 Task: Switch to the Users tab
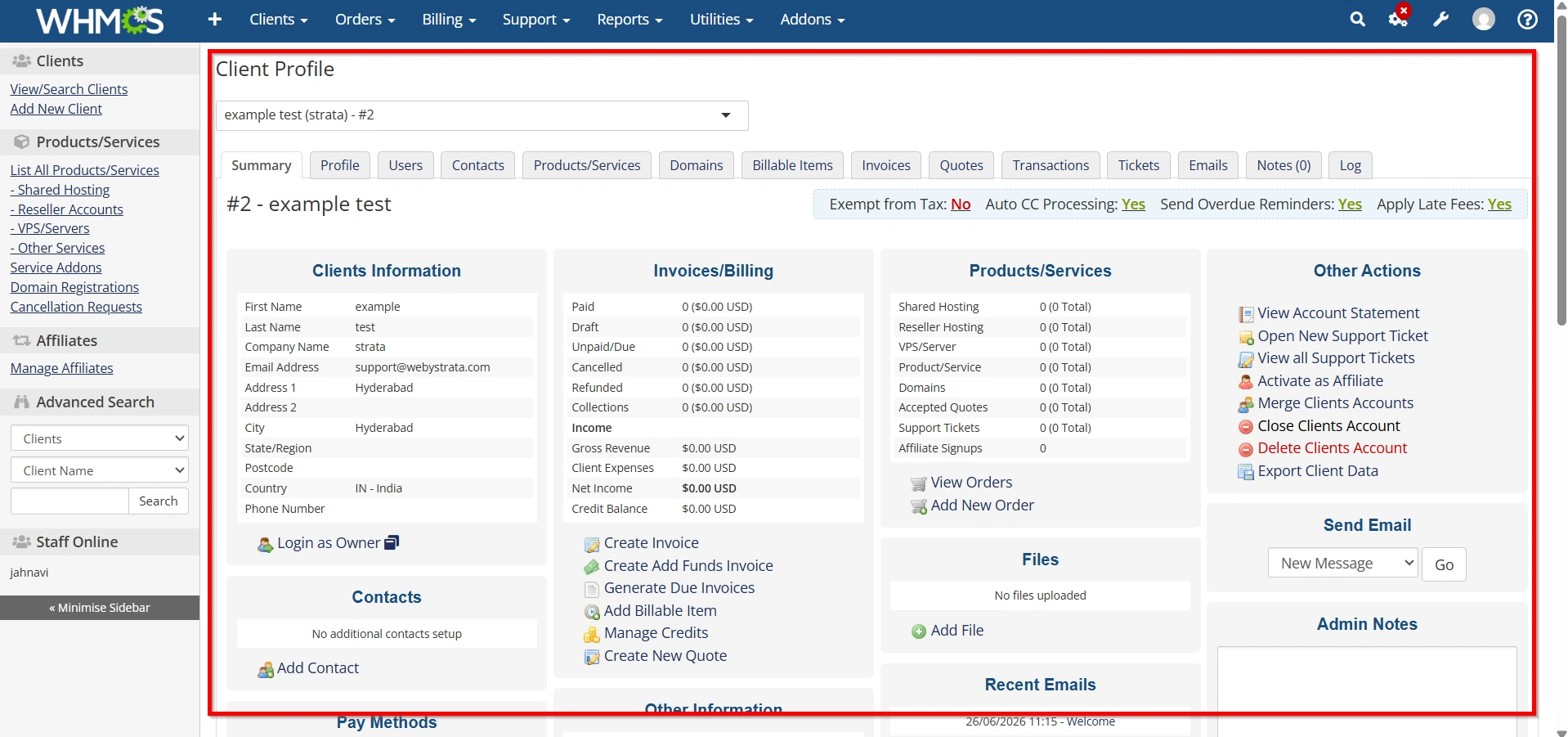point(405,165)
